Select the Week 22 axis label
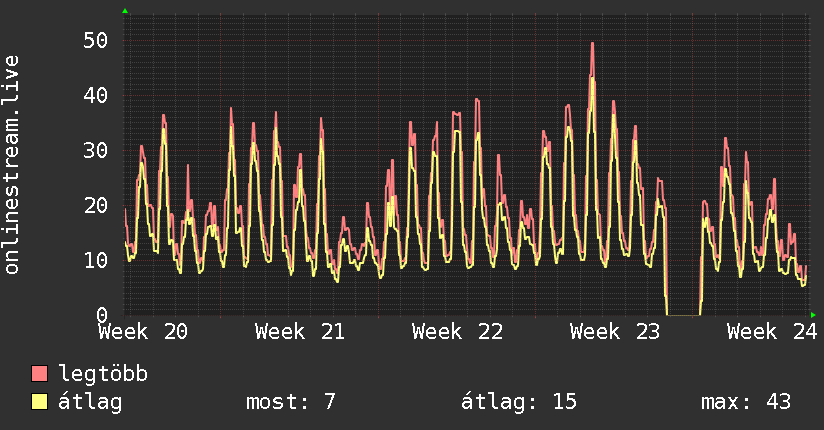Screen dimensions: 824x430 tap(457, 332)
